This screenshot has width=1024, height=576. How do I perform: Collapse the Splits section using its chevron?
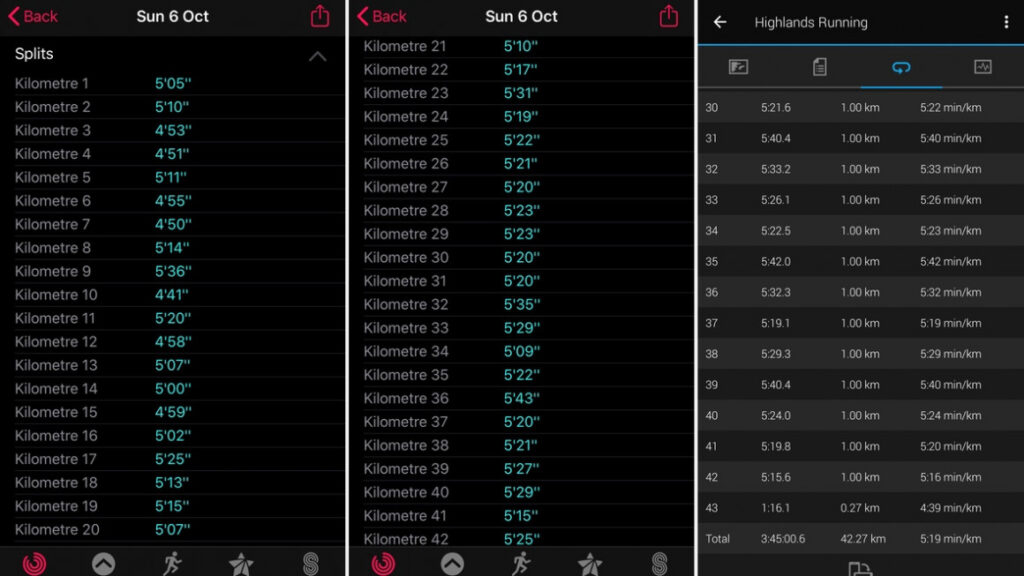(x=317, y=56)
